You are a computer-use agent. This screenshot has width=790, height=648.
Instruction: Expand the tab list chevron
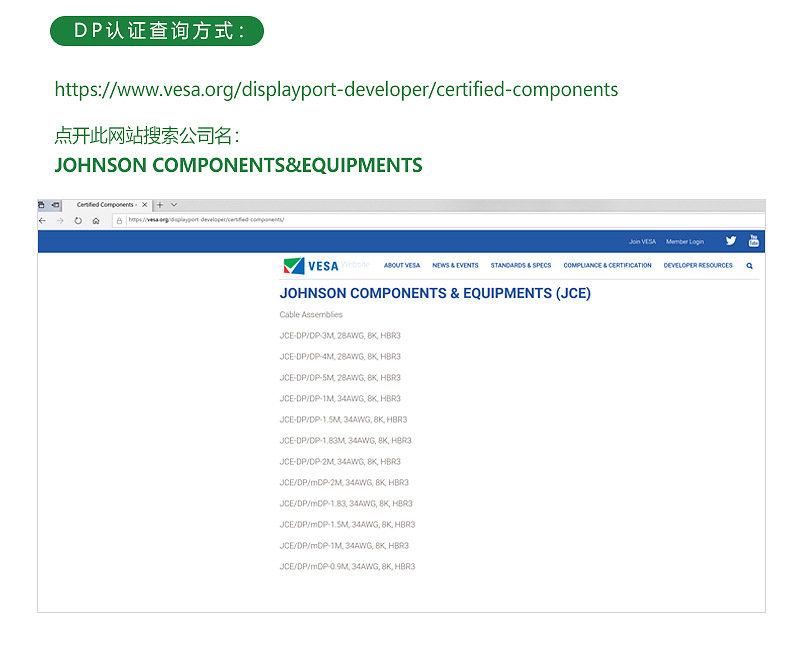[x=174, y=205]
